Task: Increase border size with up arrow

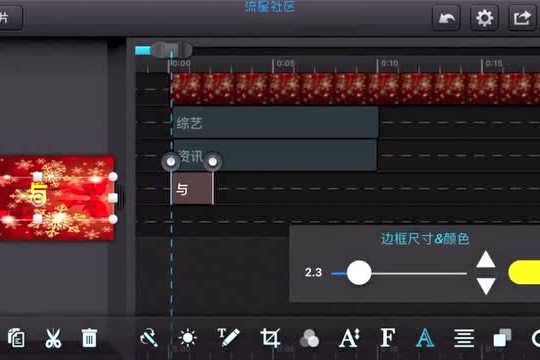Action: 486,260
